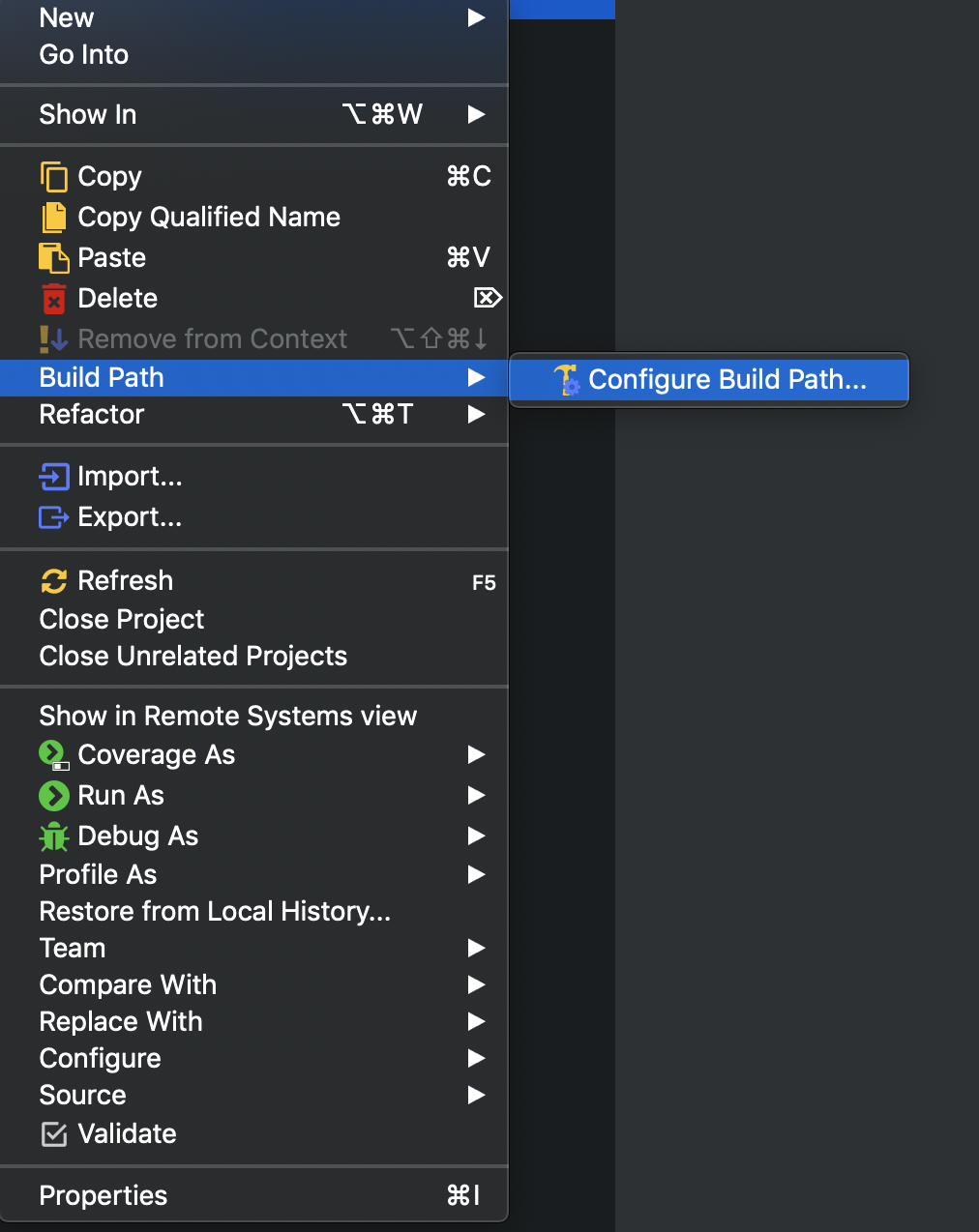Expand the New submenu arrow
Screen dimensions: 979x1232
(476, 17)
